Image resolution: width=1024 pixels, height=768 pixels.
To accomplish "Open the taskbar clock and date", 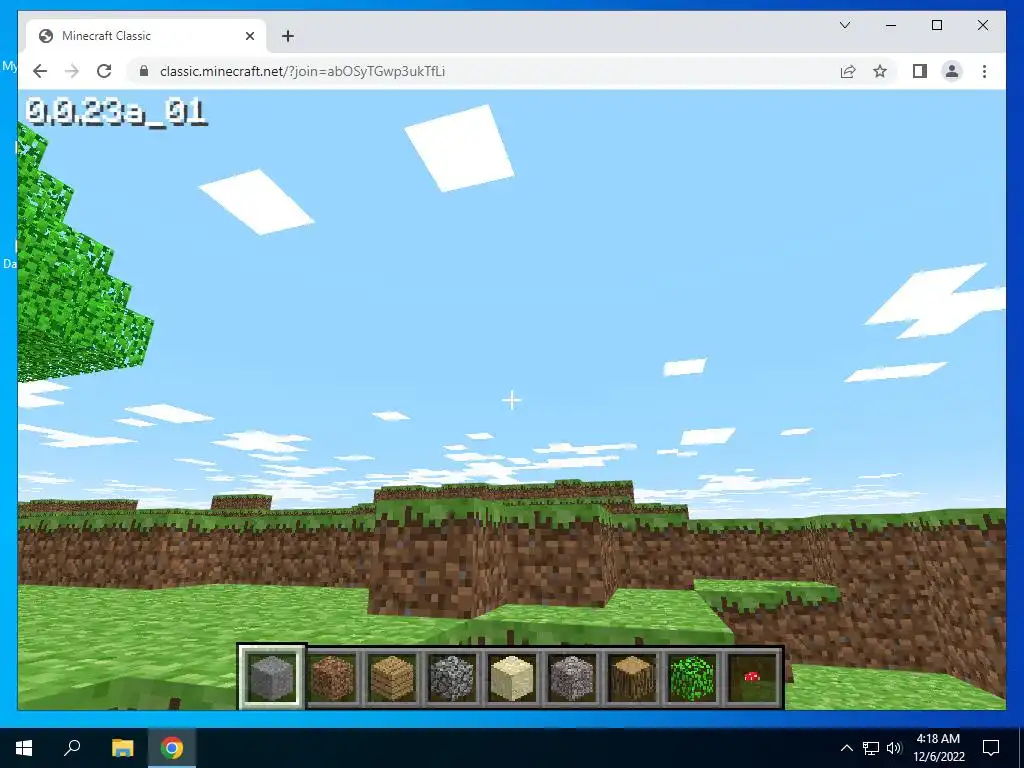I will pyautogui.click(x=938, y=748).
